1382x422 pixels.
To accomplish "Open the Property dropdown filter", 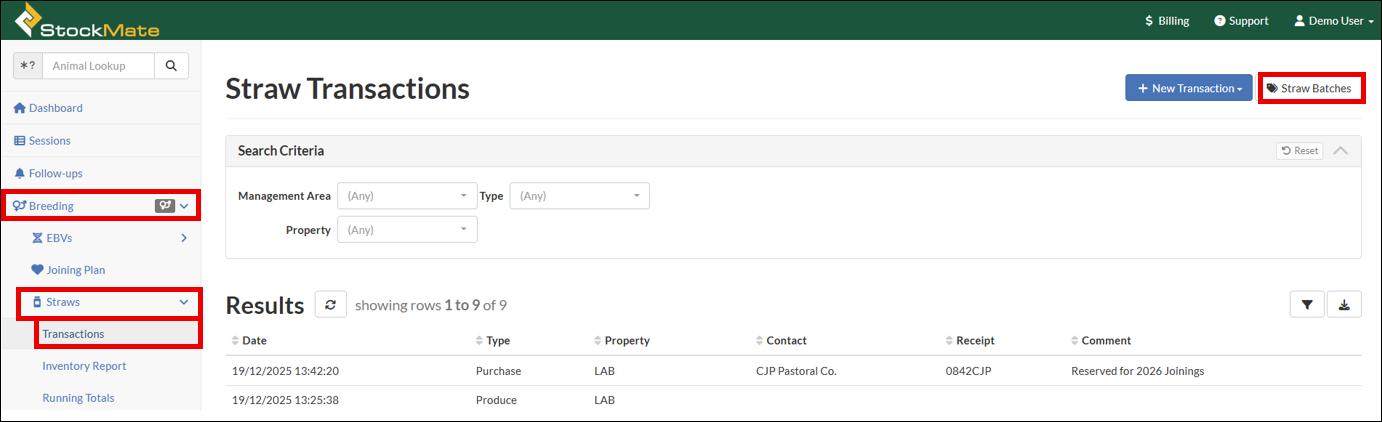I will (x=407, y=230).
